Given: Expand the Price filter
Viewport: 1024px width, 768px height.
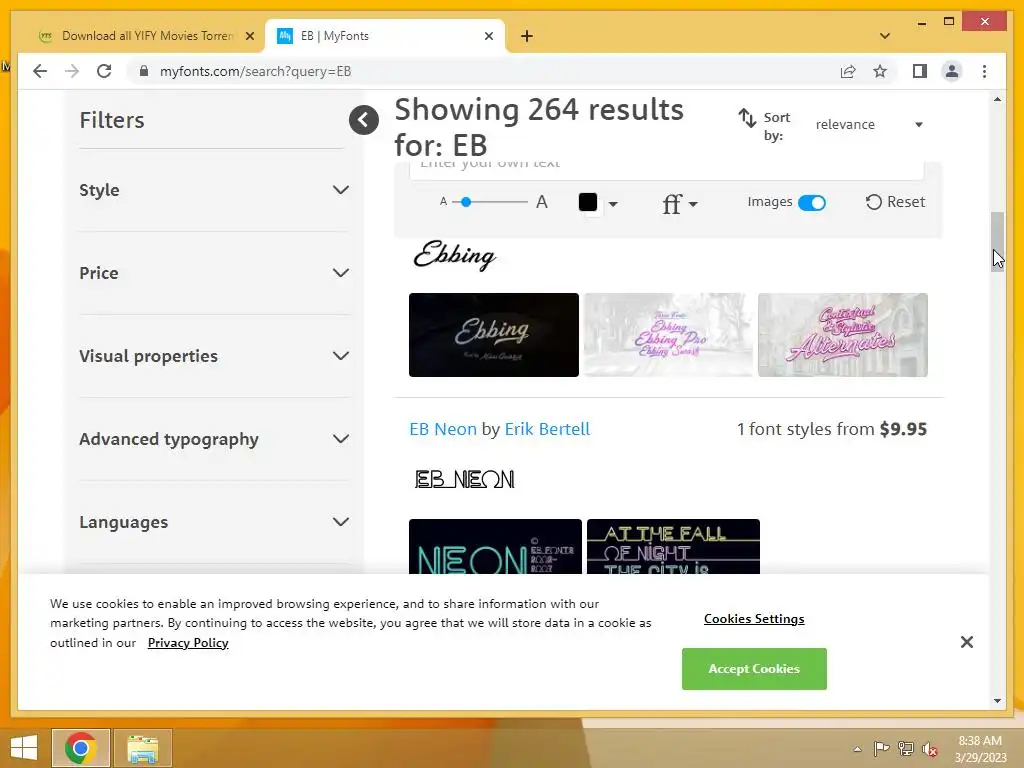Looking at the screenshot, I should pos(214,273).
